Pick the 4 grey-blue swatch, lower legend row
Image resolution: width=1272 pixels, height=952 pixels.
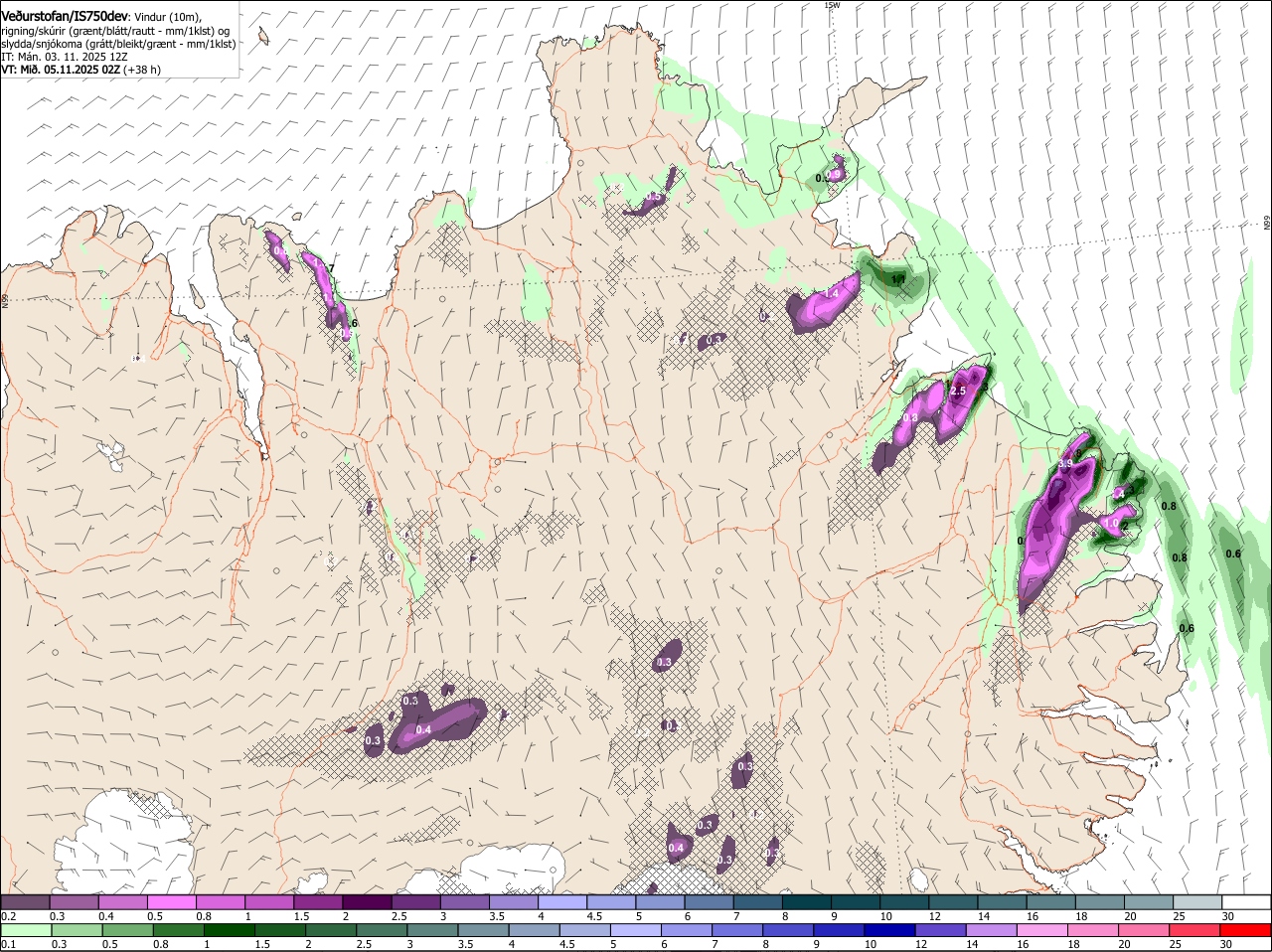[x=535, y=930]
